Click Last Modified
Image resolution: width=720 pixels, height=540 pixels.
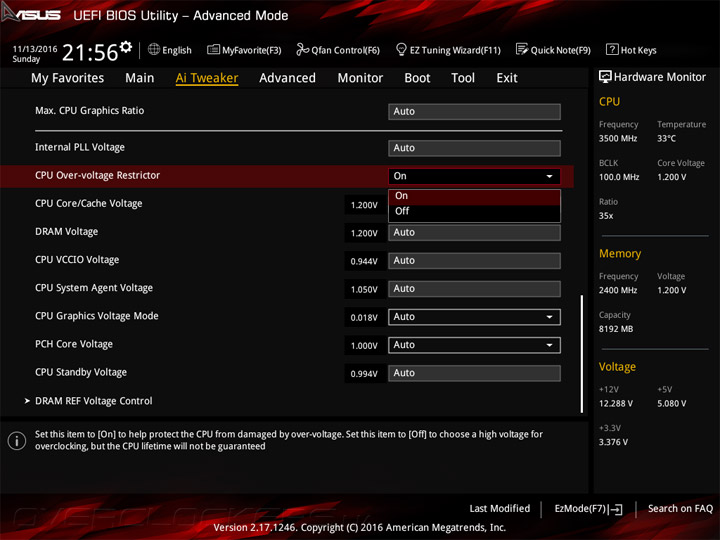(500, 509)
